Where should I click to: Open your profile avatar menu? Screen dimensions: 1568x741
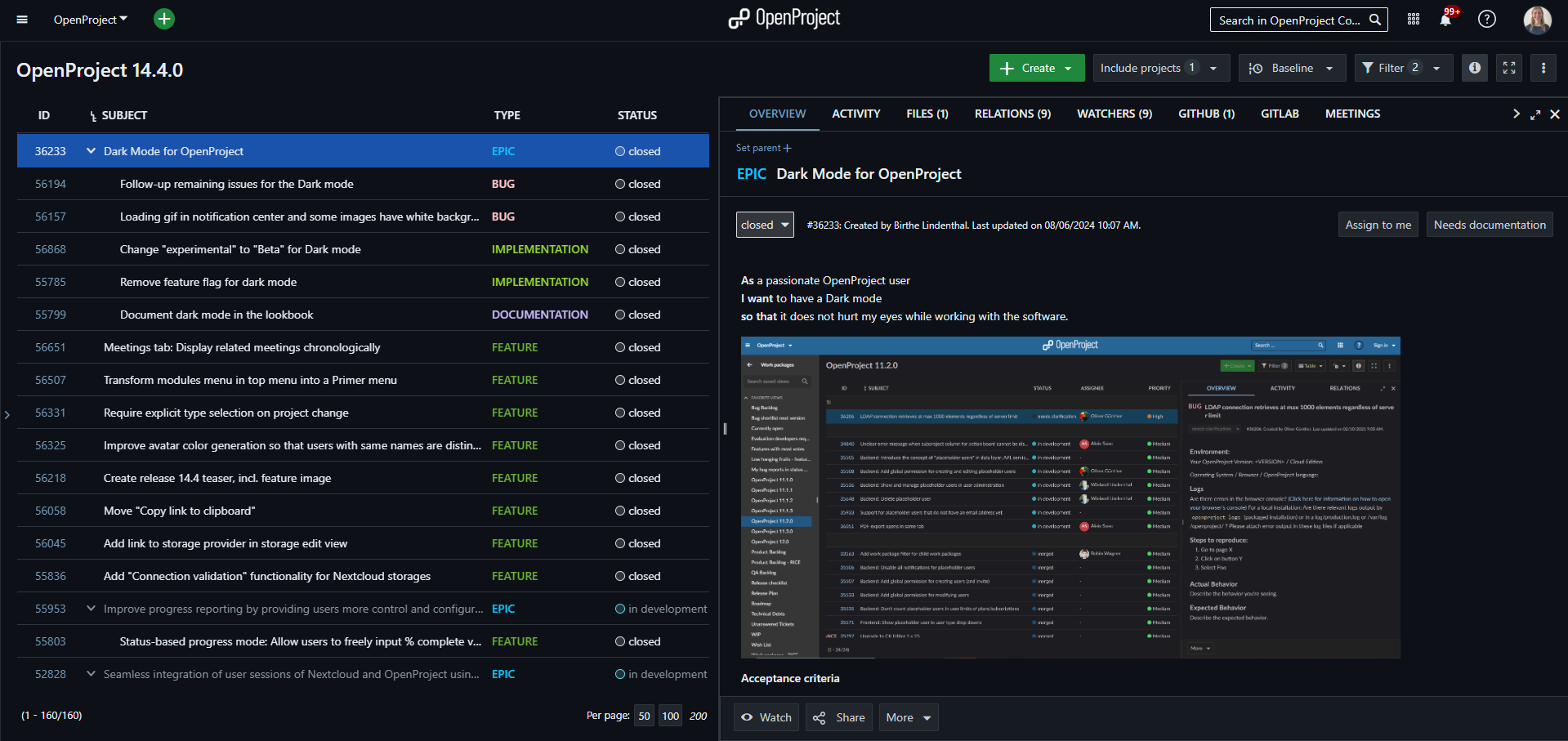click(x=1537, y=20)
